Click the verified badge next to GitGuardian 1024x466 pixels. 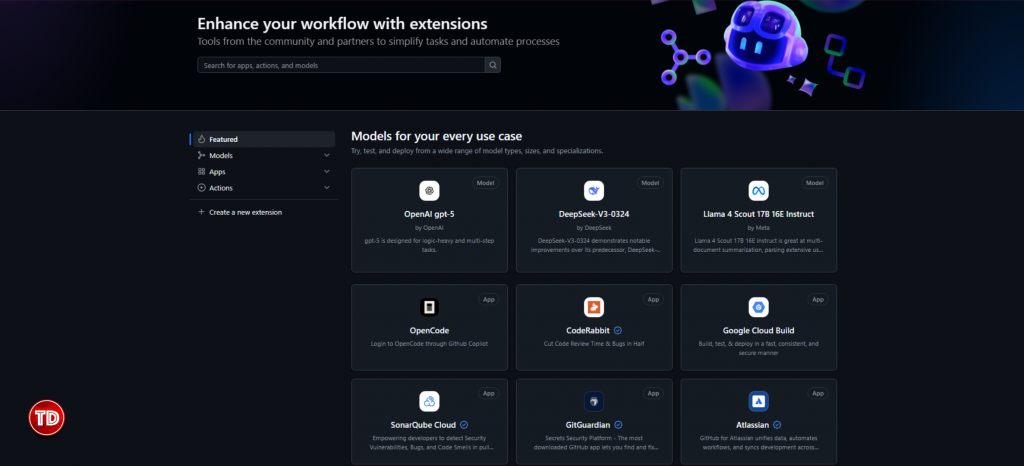pos(618,425)
